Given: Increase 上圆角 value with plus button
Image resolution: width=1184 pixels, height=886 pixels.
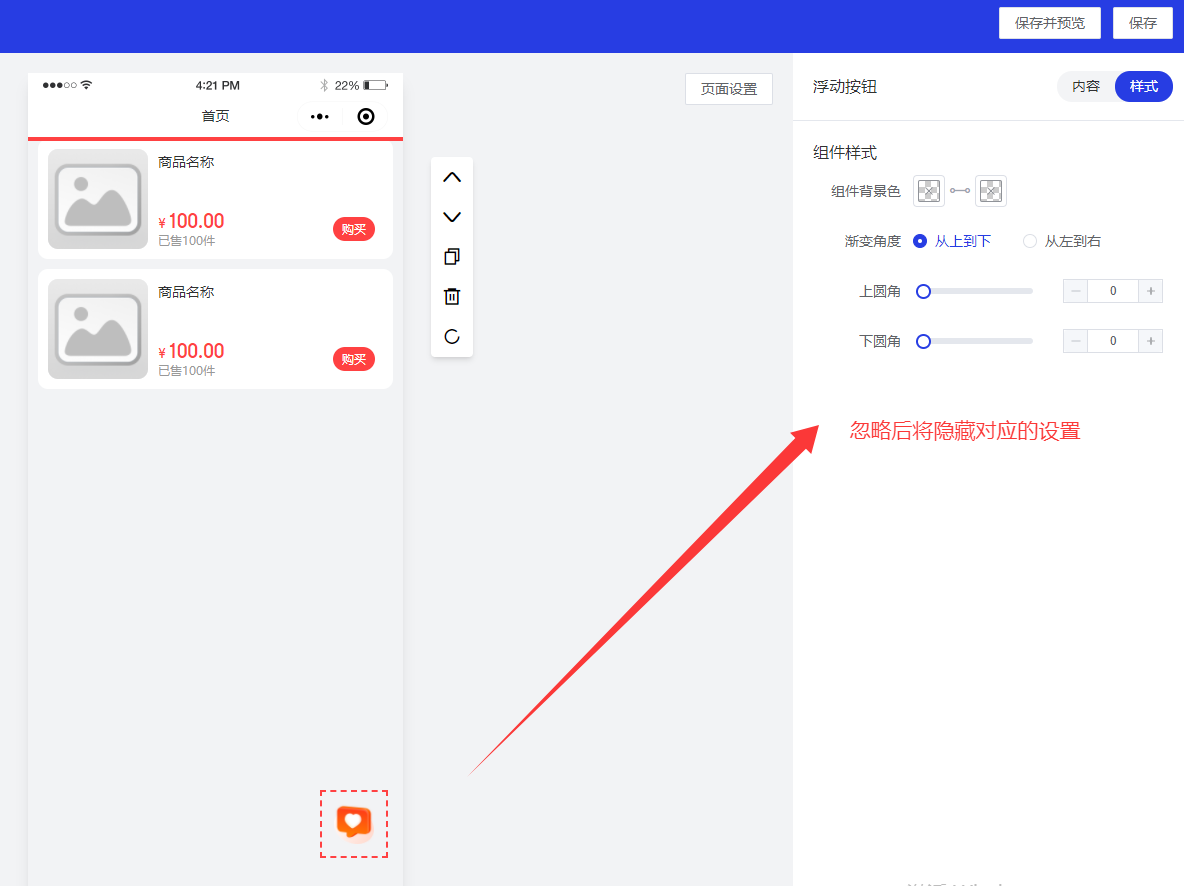Looking at the screenshot, I should coord(1150,291).
